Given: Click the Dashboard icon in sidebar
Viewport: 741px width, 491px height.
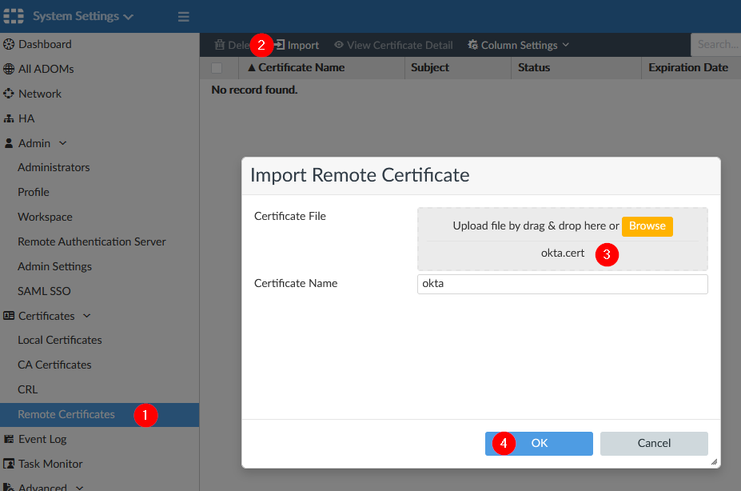Looking at the screenshot, I should 9,45.
